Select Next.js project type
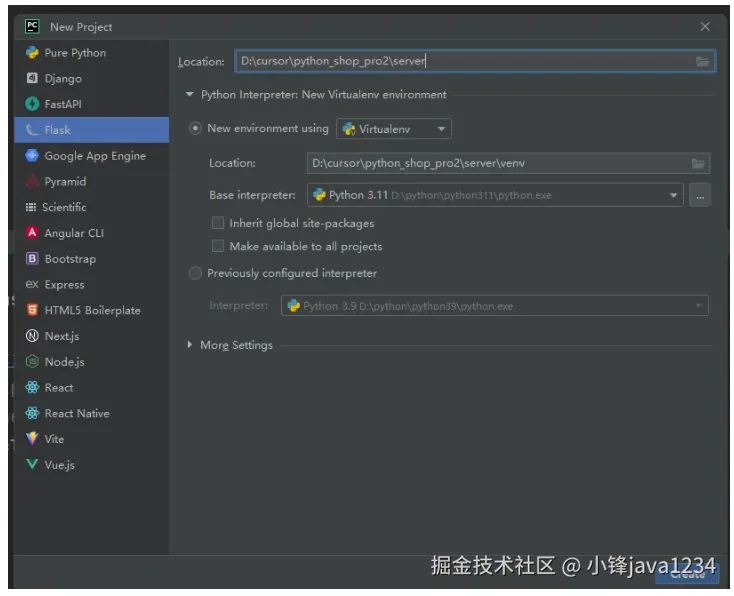734x596 pixels. [x=92, y=336]
